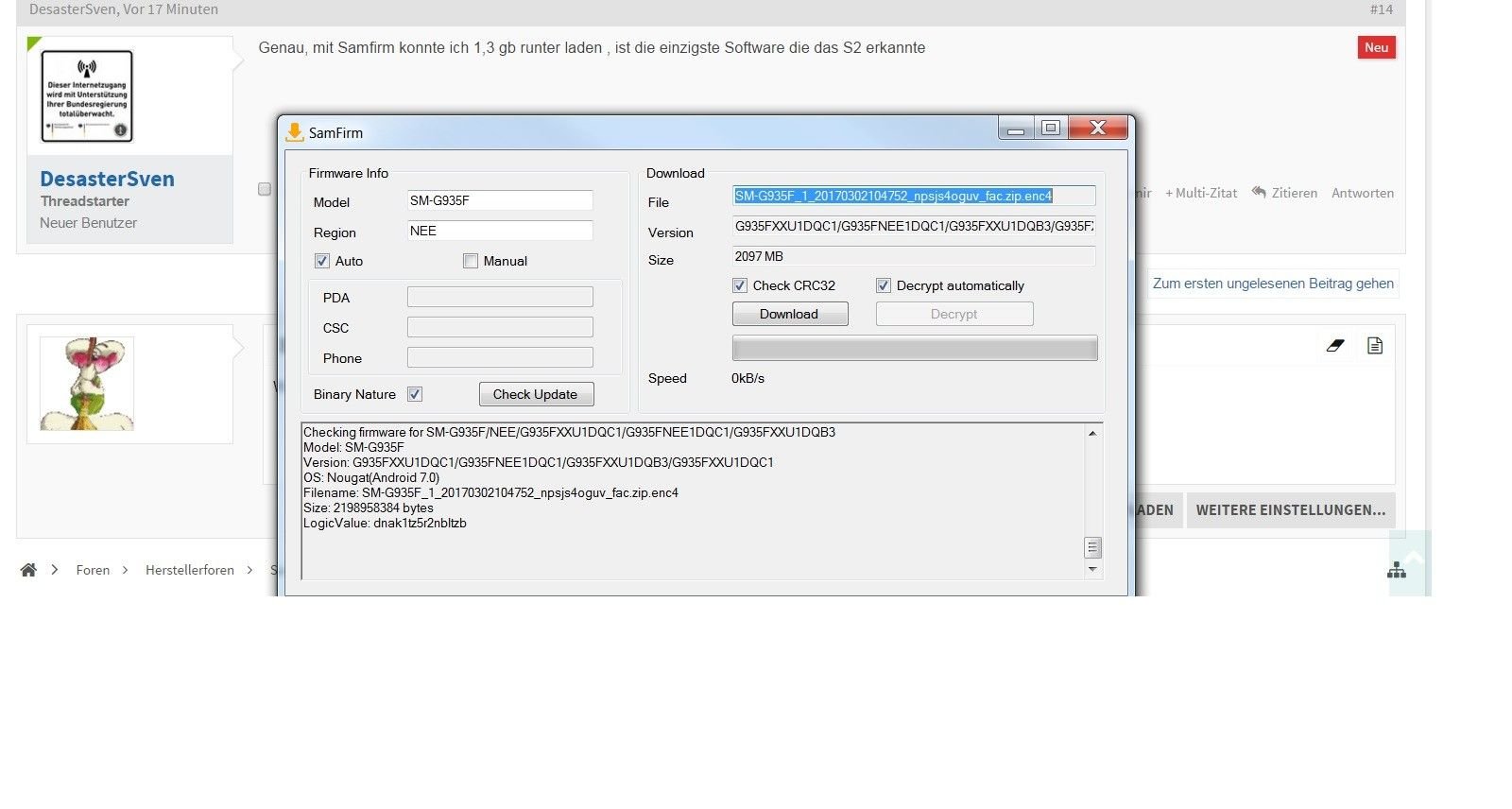Open post number #14 permalink
The width and height of the screenshot is (1512, 809).
click(1381, 9)
